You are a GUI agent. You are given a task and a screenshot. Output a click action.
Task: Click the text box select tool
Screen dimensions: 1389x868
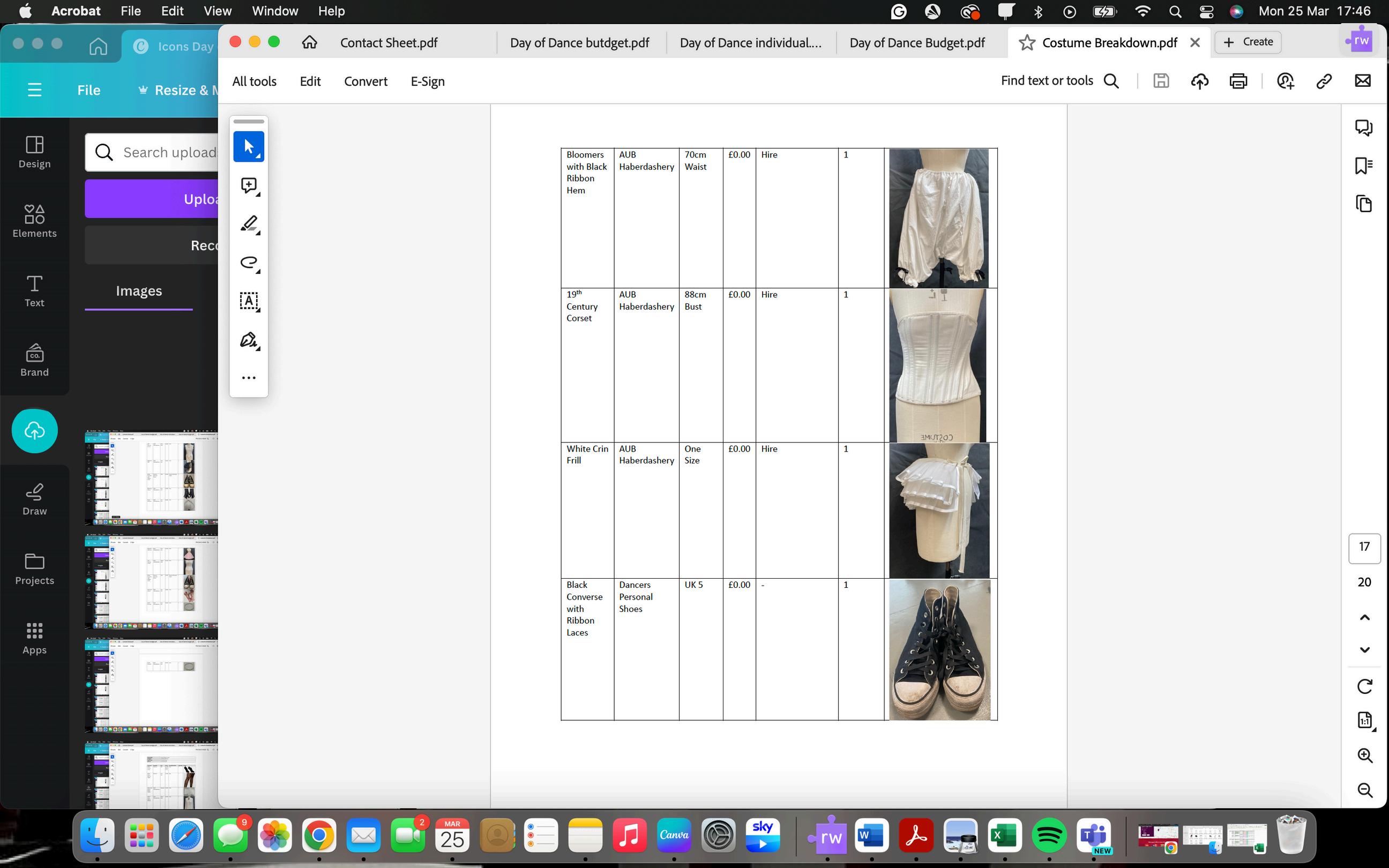[249, 301]
